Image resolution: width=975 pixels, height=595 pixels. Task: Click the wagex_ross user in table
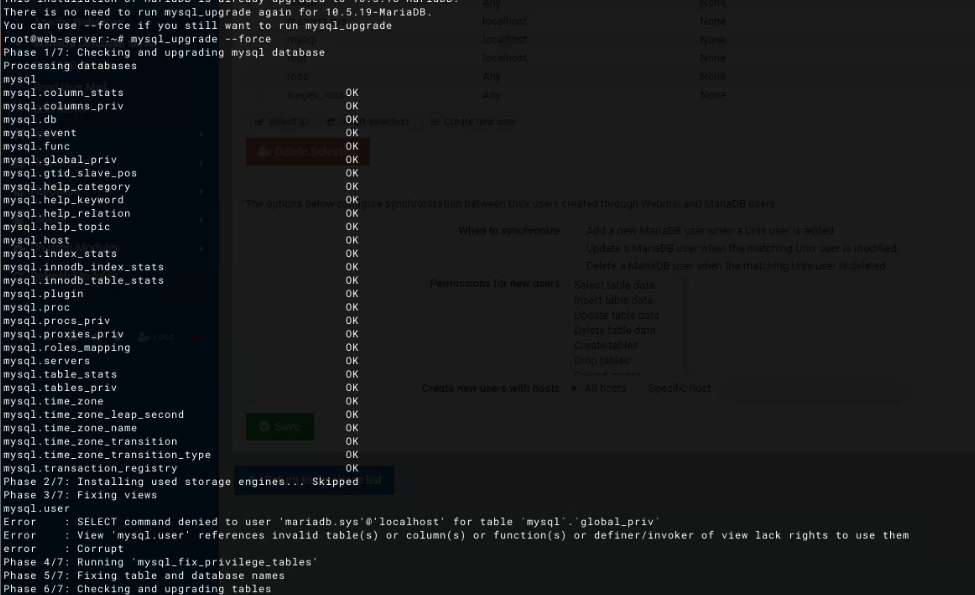click(315, 95)
